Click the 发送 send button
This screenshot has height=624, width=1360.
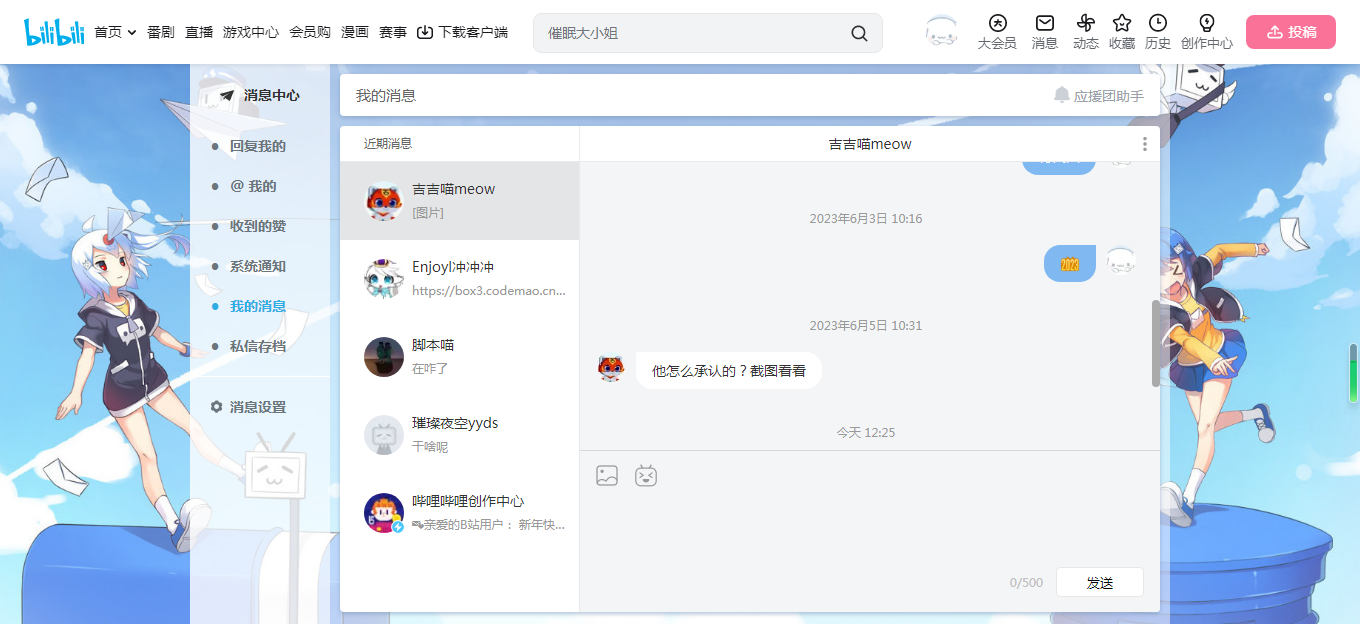pyautogui.click(x=1100, y=582)
